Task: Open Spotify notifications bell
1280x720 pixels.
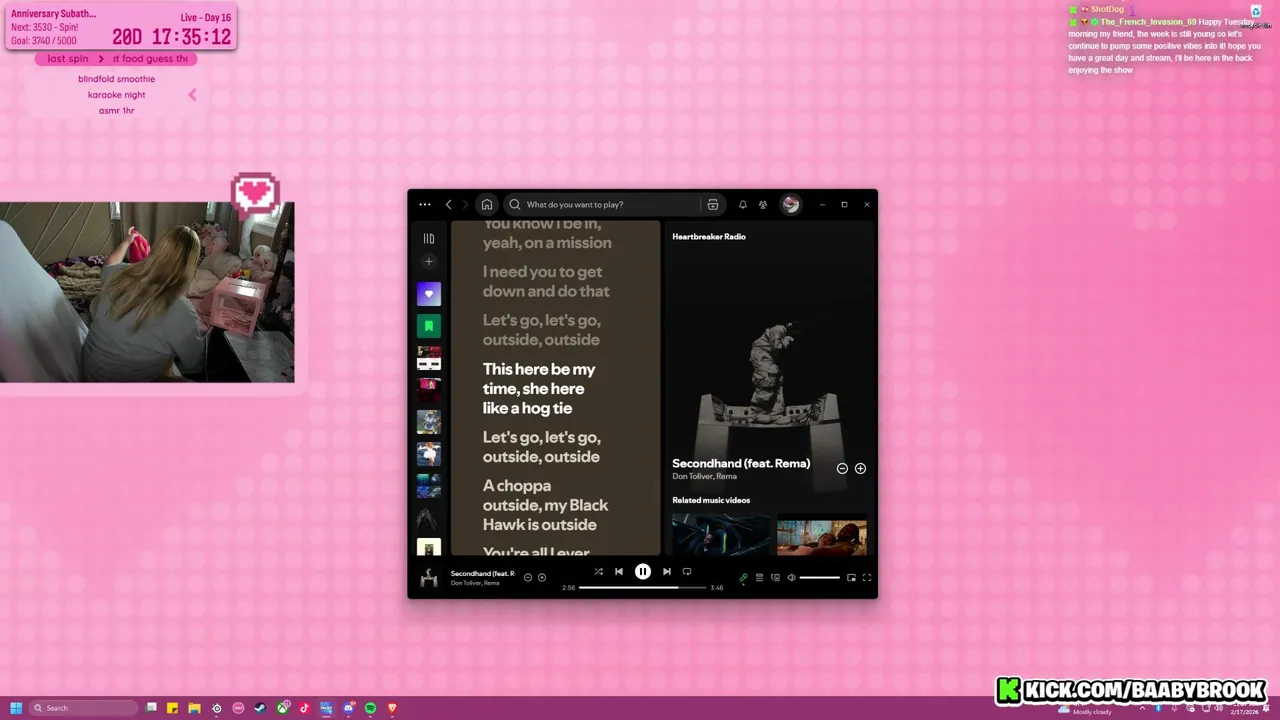Action: (x=743, y=204)
